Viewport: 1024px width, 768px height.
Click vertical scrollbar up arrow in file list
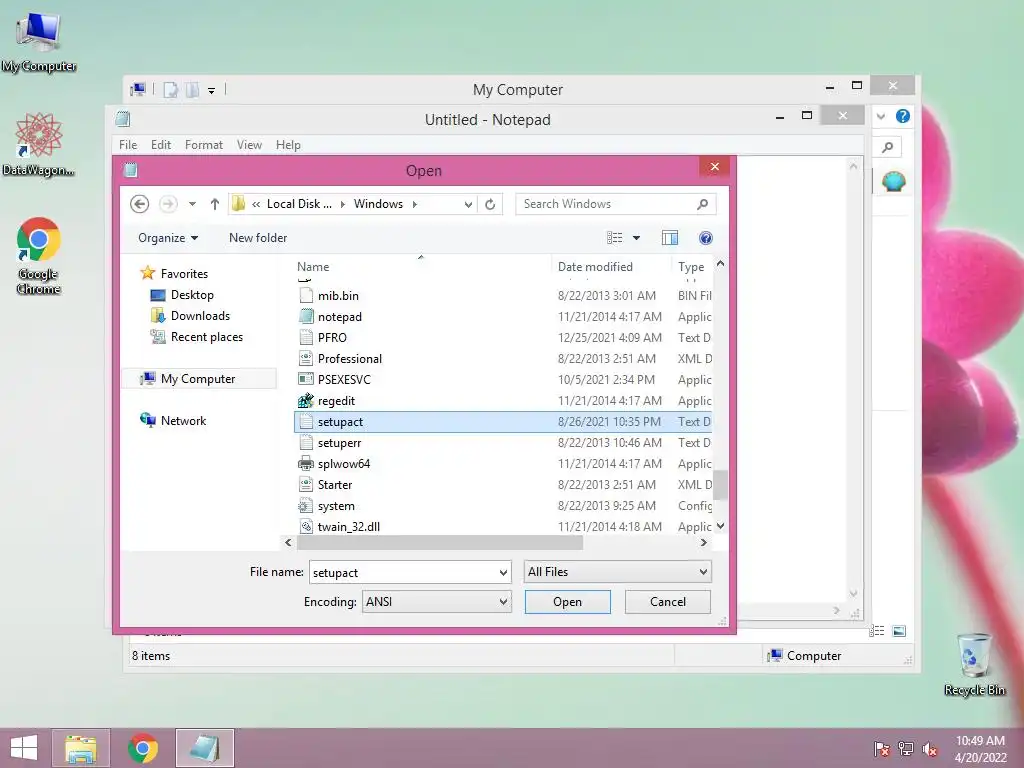click(720, 264)
